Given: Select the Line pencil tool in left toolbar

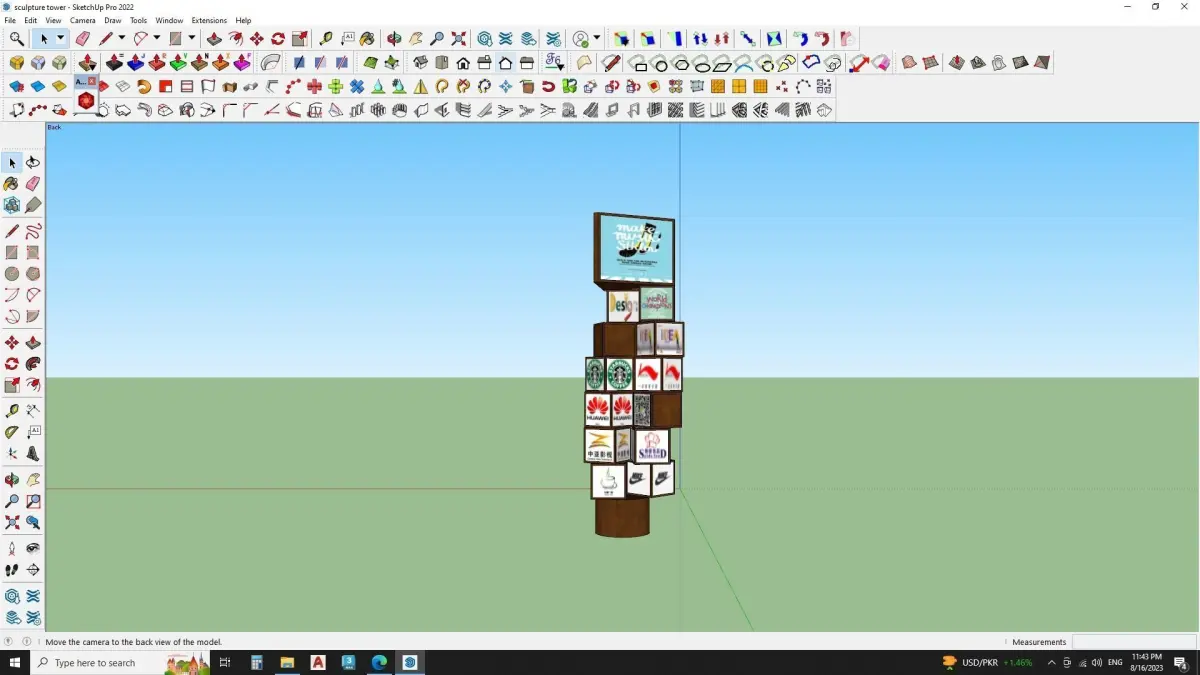Looking at the screenshot, I should (x=12, y=231).
